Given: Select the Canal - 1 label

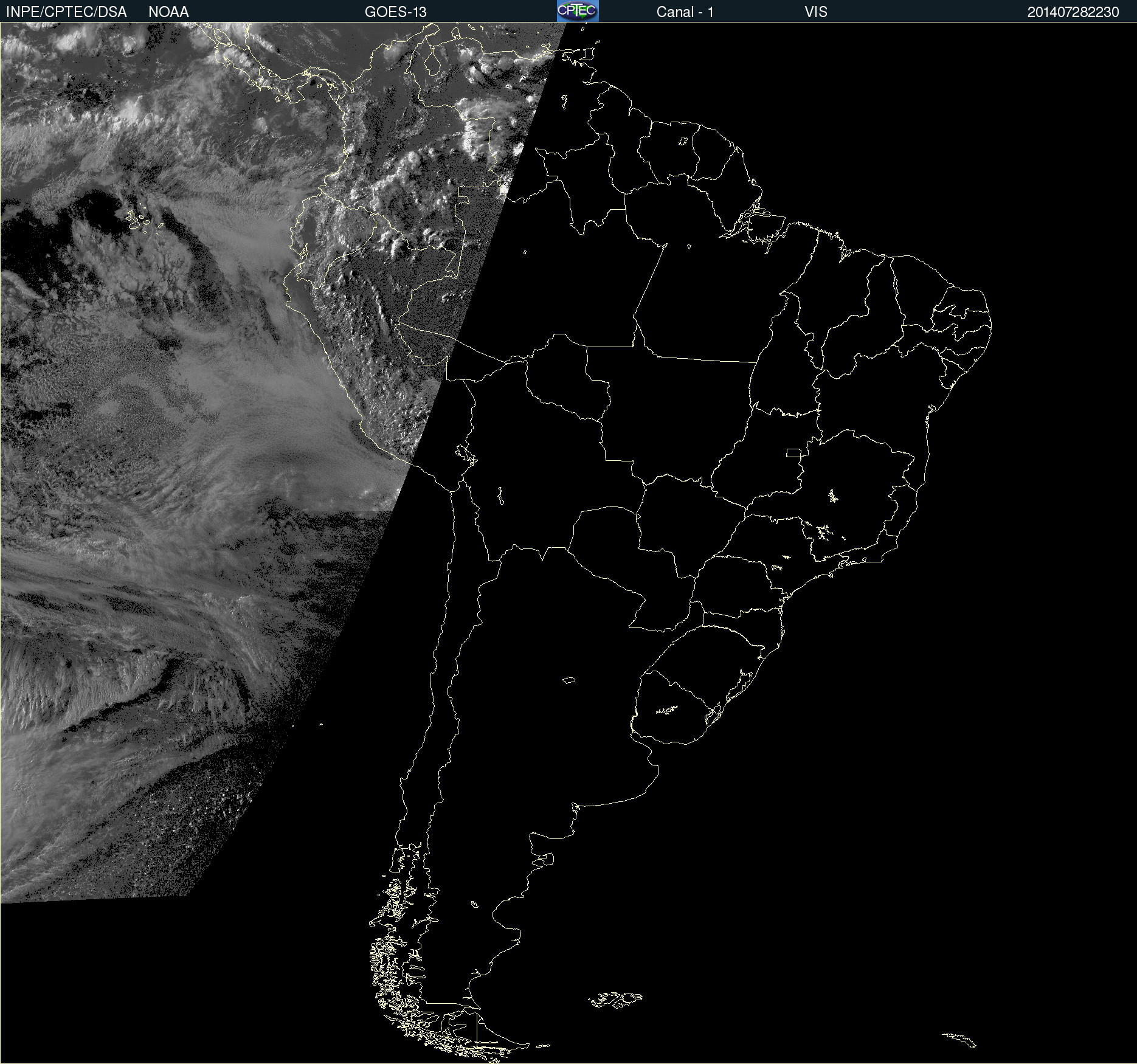Looking at the screenshot, I should click(685, 12).
